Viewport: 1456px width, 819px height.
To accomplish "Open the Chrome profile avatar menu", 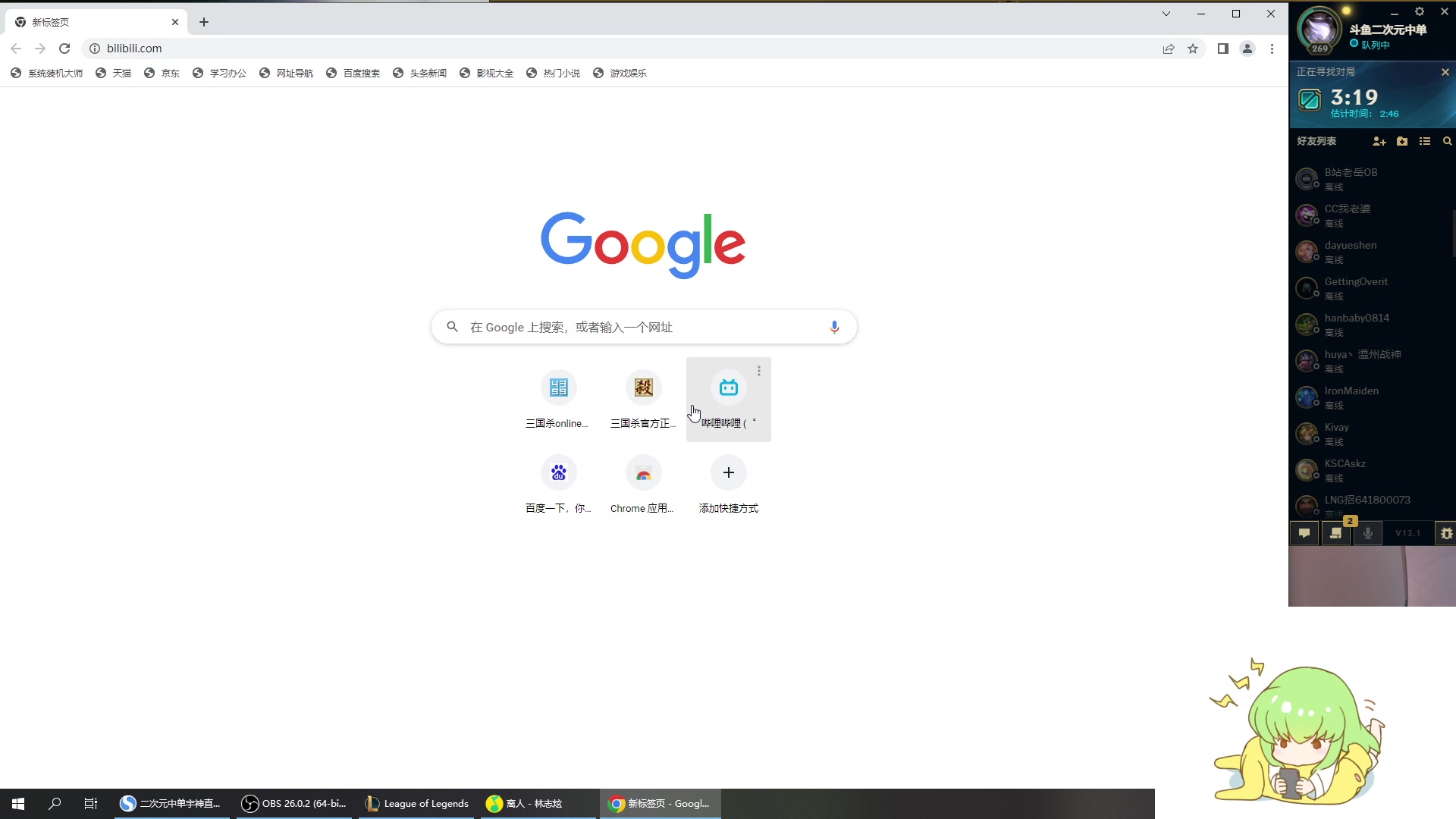I will pyautogui.click(x=1247, y=49).
